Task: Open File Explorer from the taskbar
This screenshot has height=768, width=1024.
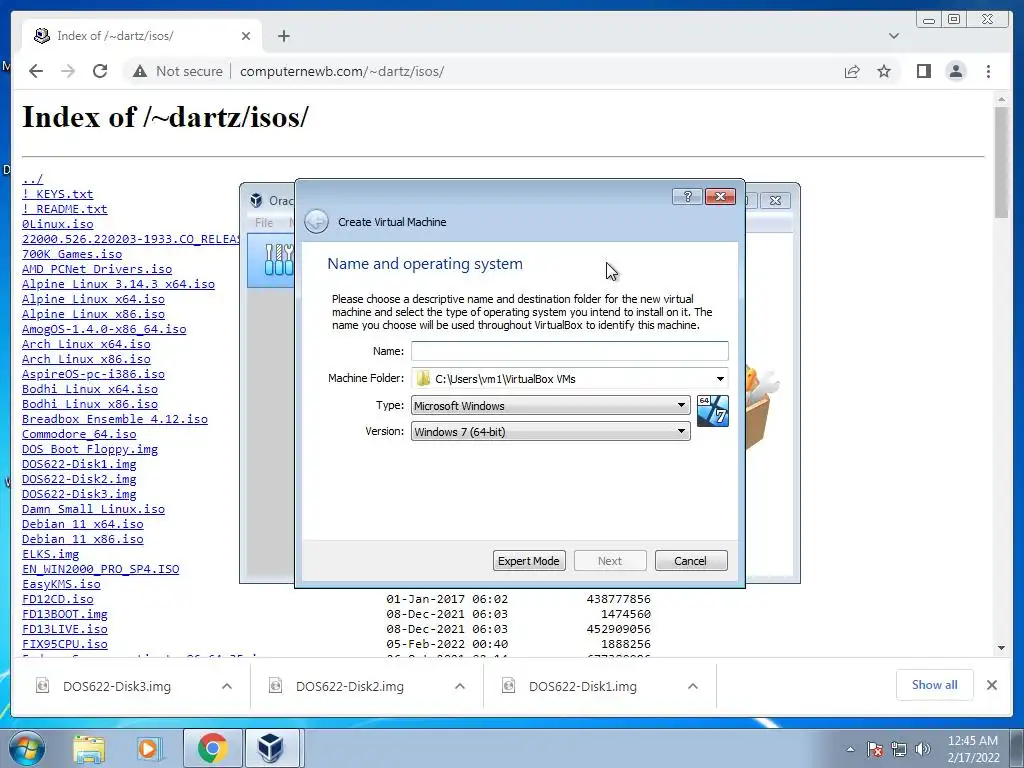Action: point(89,748)
